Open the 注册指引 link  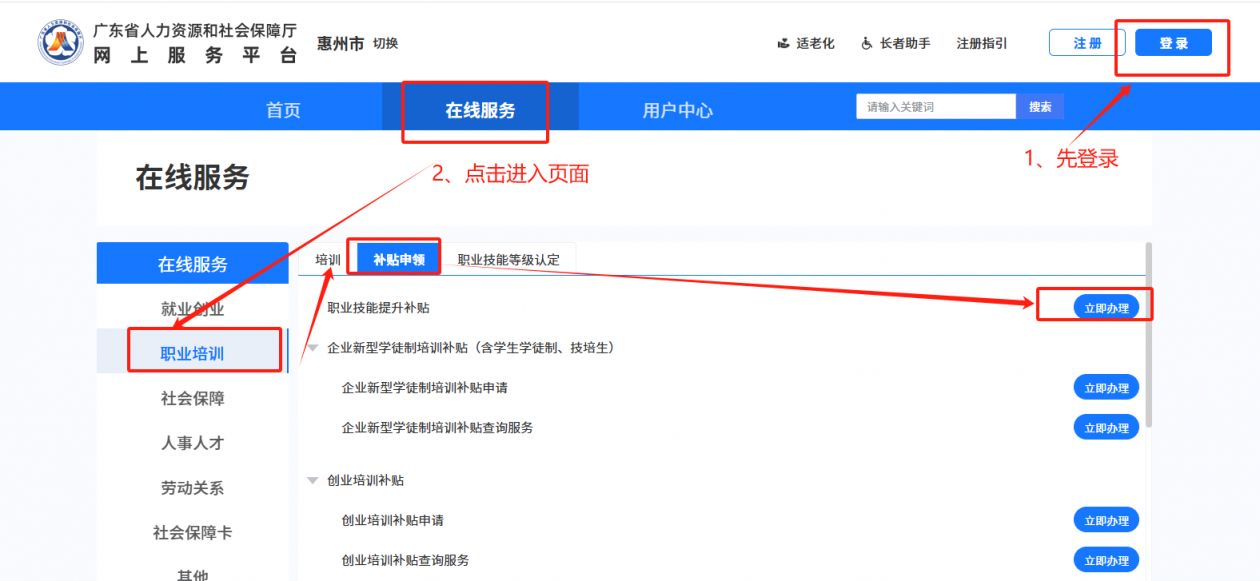(x=982, y=44)
